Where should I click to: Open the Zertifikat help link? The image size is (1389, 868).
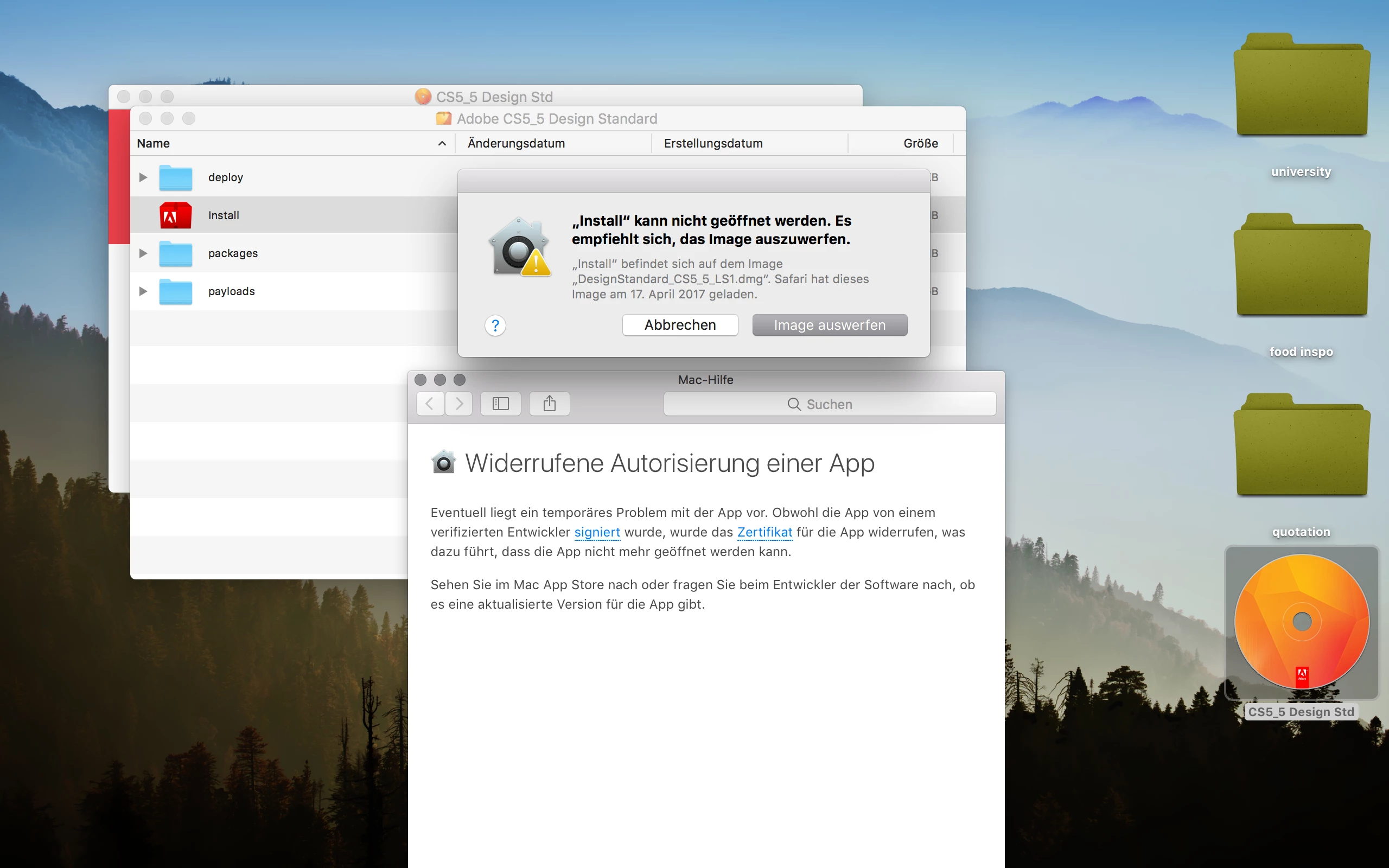click(x=764, y=532)
